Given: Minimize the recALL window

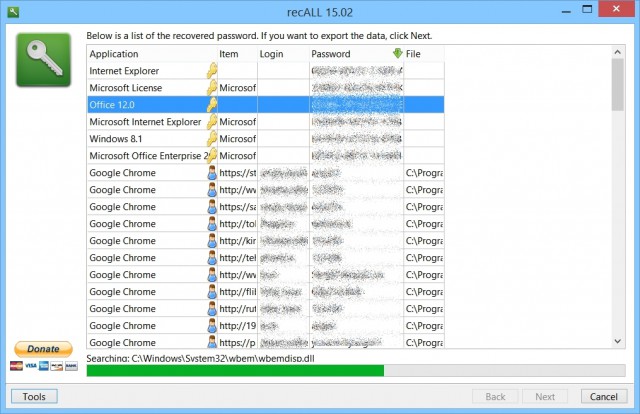Looking at the screenshot, I should coord(566,11).
